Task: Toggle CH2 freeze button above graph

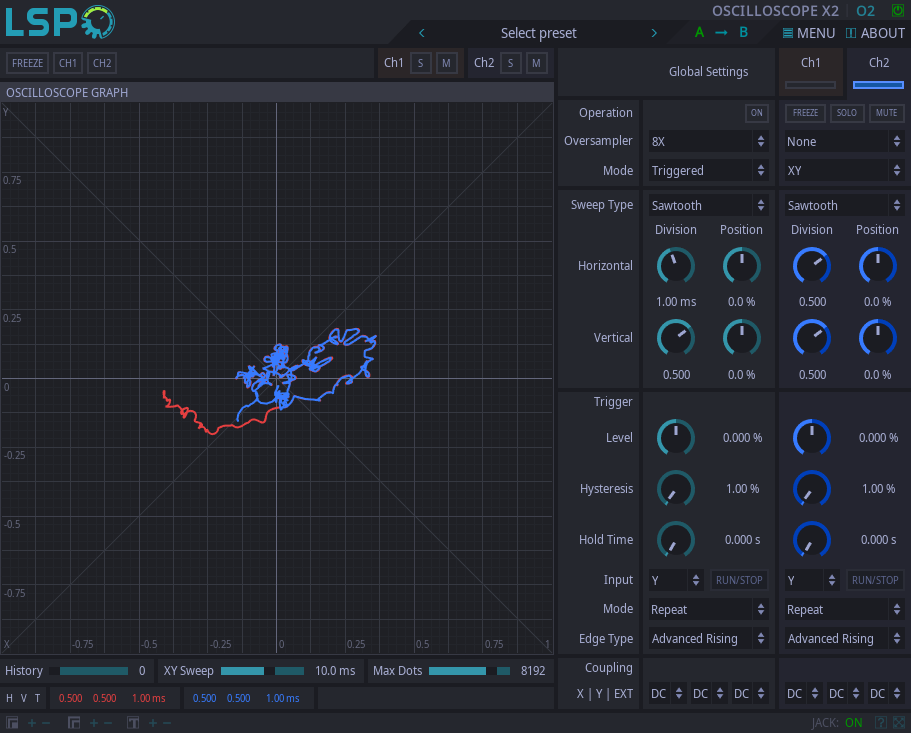Action: click(x=102, y=63)
